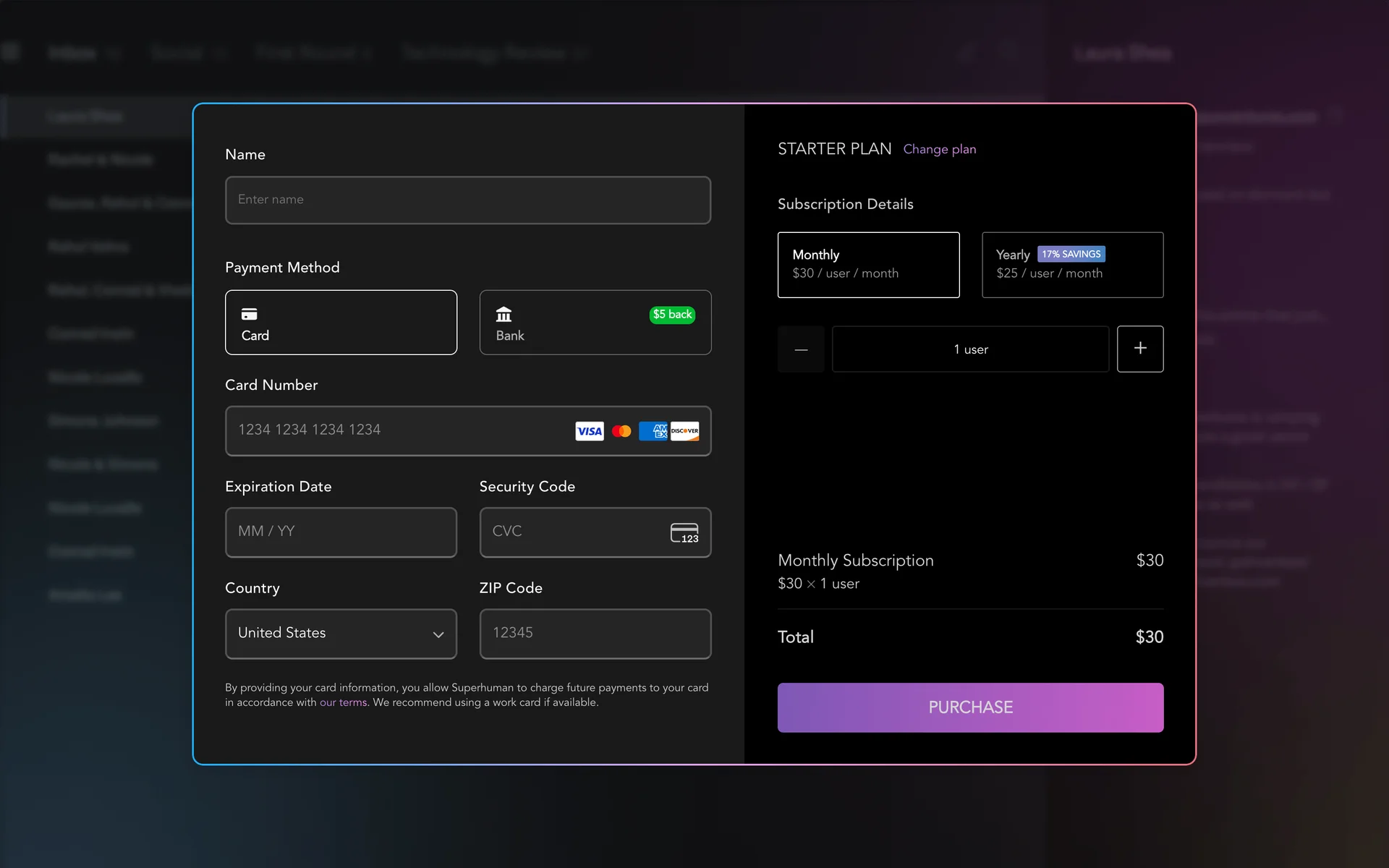Focus the Enter name input field
The height and width of the screenshot is (868, 1389).
(467, 200)
